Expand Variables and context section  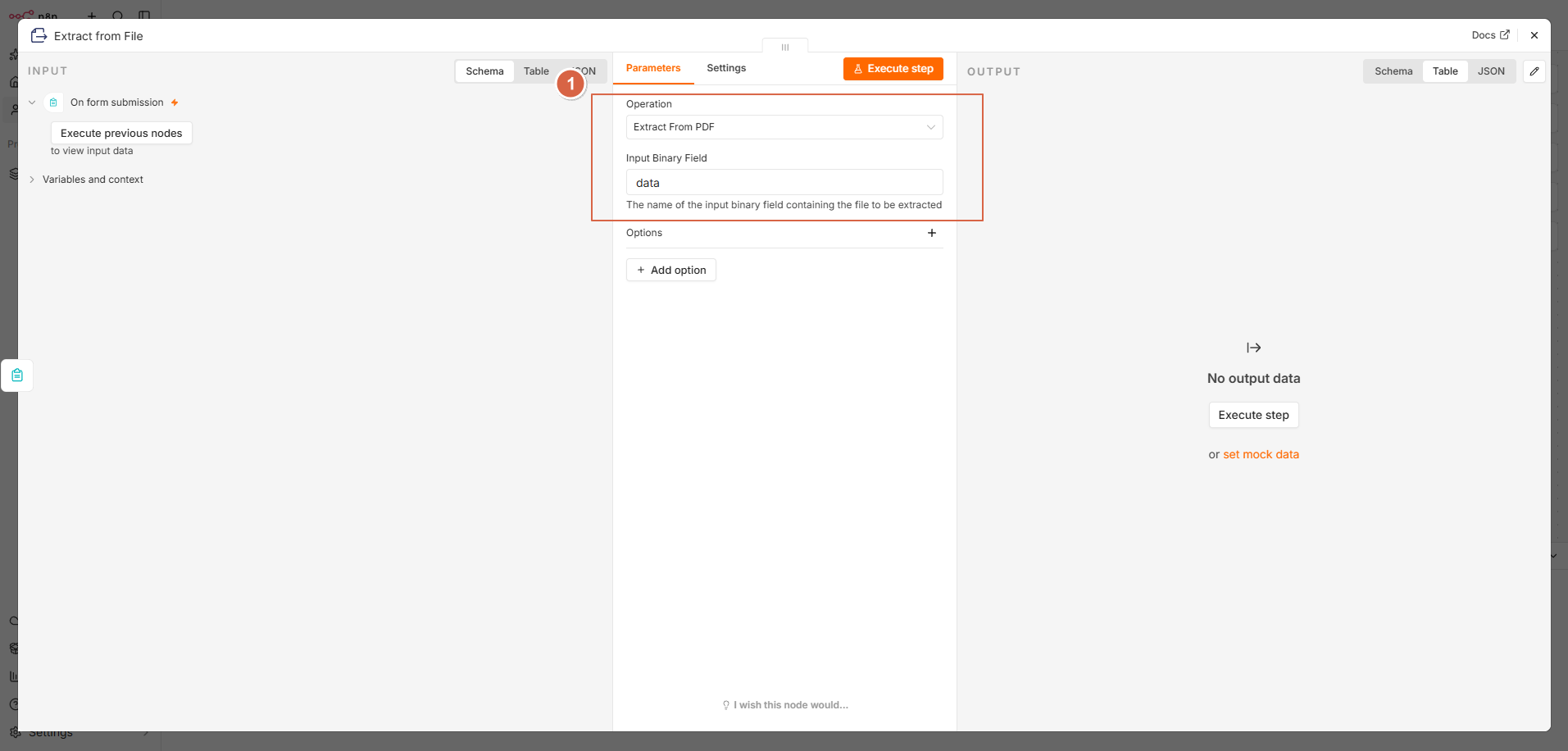coord(32,180)
